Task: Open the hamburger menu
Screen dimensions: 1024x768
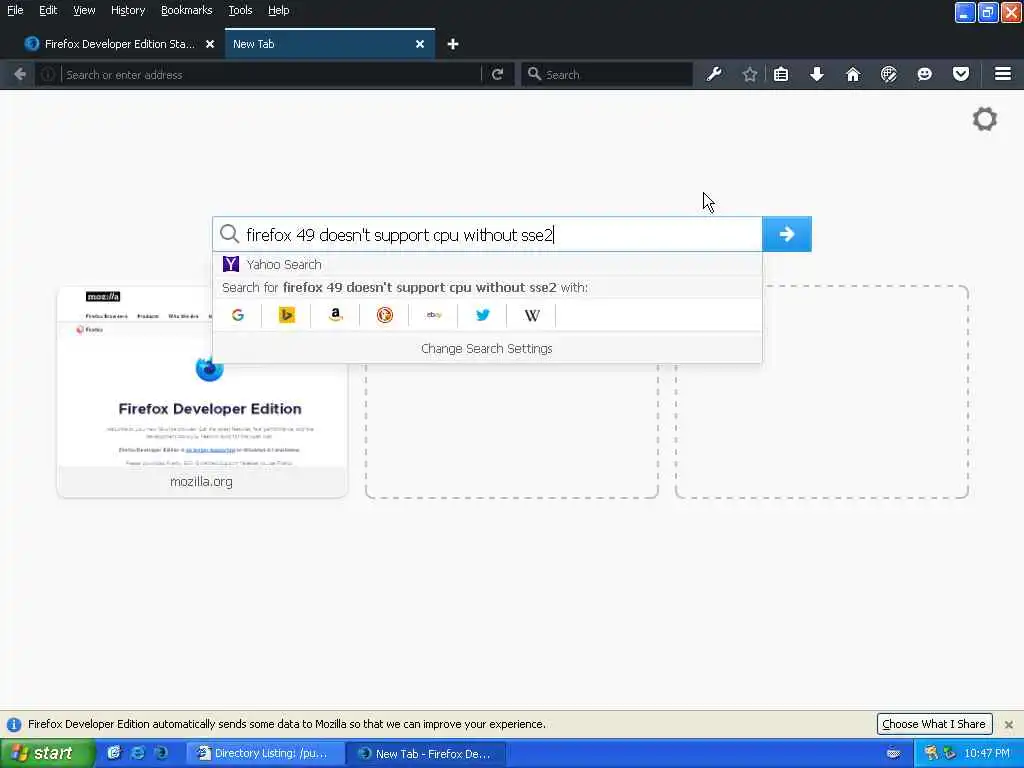Action: pos(1002,74)
